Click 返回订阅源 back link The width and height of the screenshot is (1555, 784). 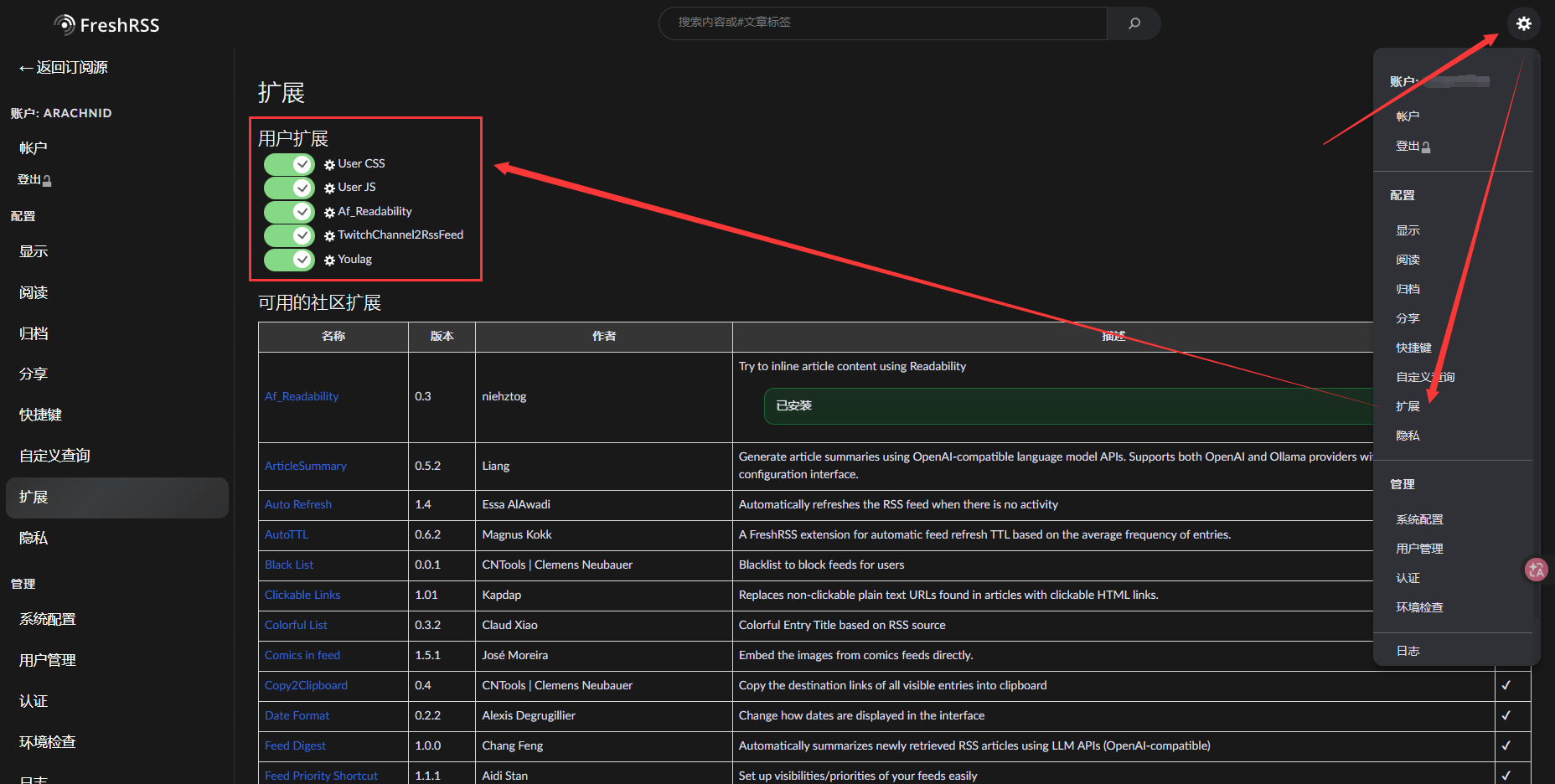pos(64,68)
